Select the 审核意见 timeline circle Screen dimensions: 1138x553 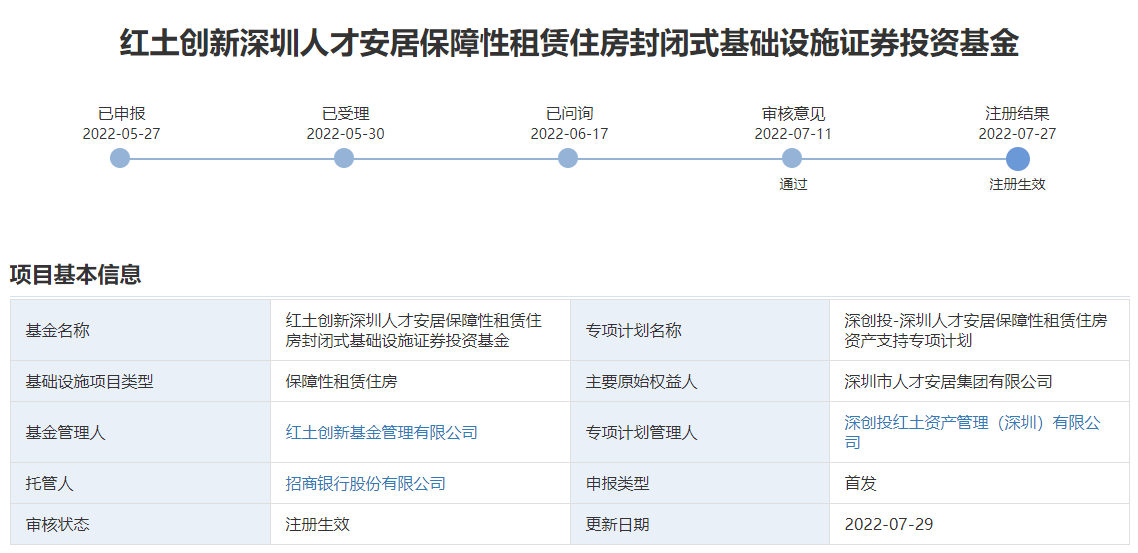coord(792,158)
